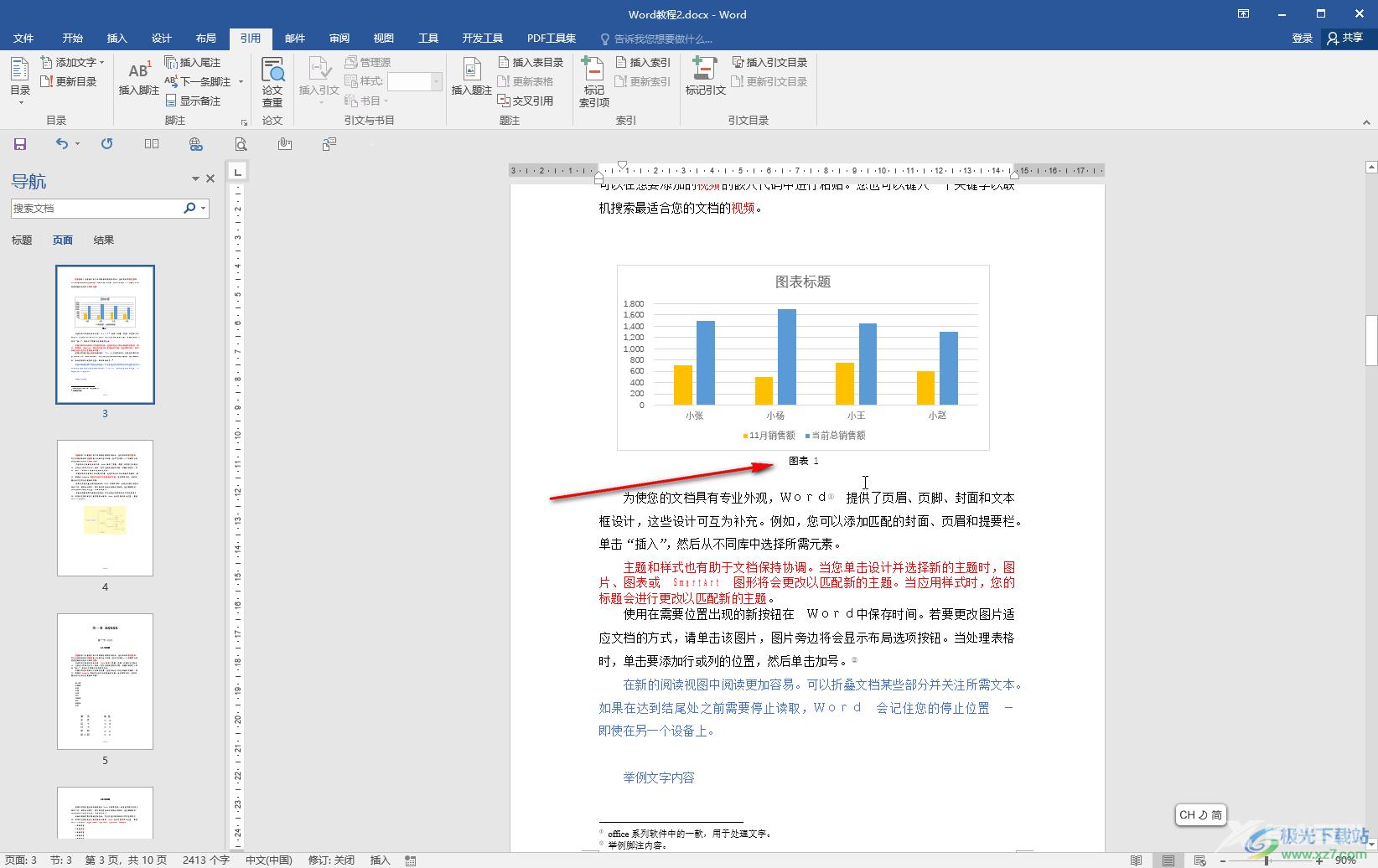
Task: Click 交叉引用 Cross-reference
Action: click(526, 101)
